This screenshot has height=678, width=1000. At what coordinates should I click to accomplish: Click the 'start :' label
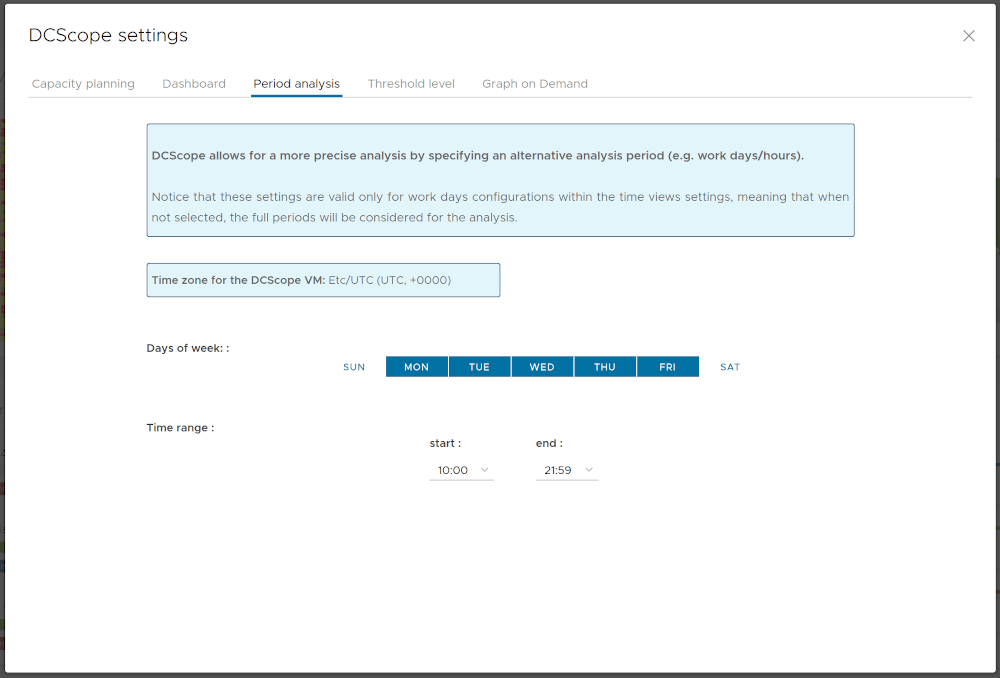click(x=445, y=443)
